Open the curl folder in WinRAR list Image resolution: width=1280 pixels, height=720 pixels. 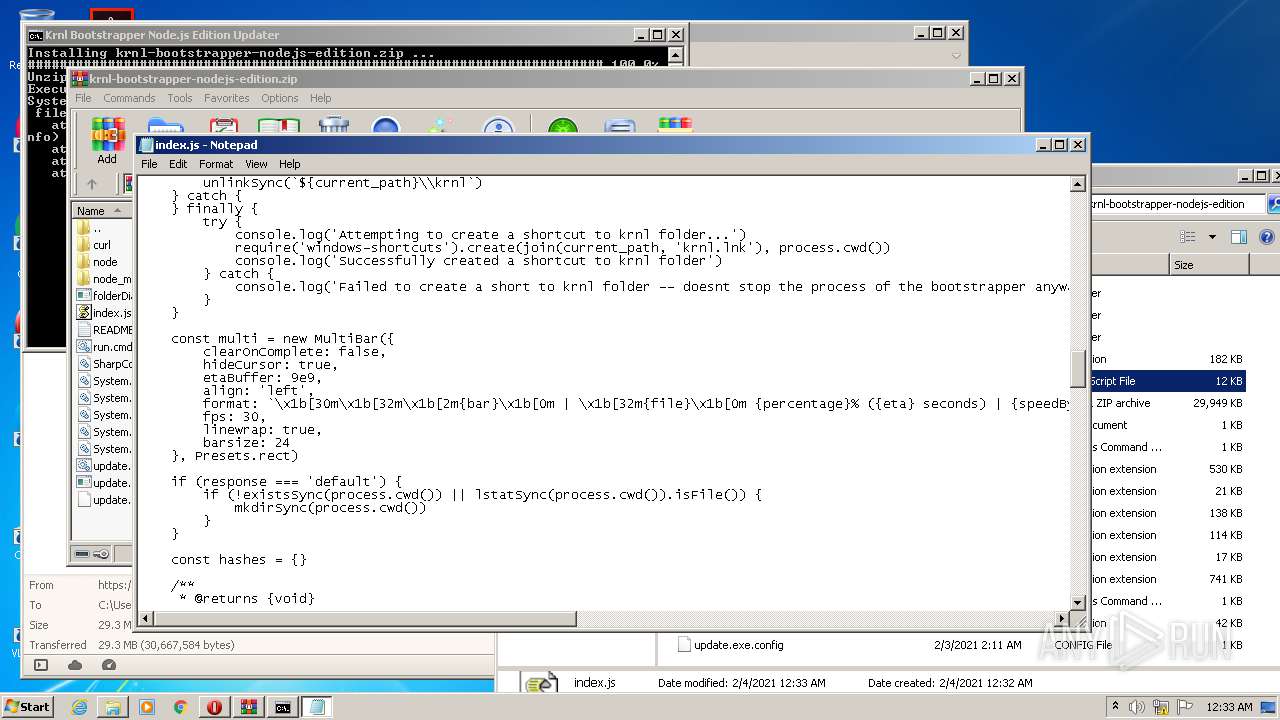(x=102, y=245)
